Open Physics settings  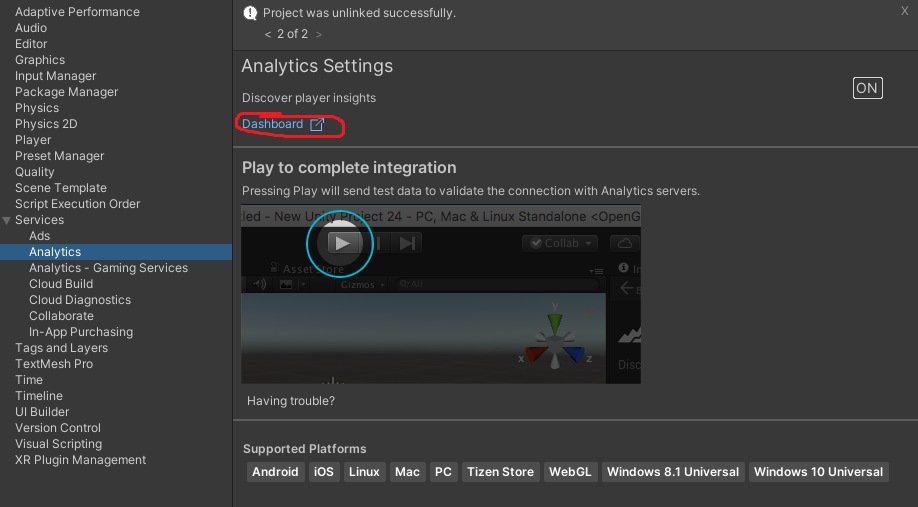point(37,108)
